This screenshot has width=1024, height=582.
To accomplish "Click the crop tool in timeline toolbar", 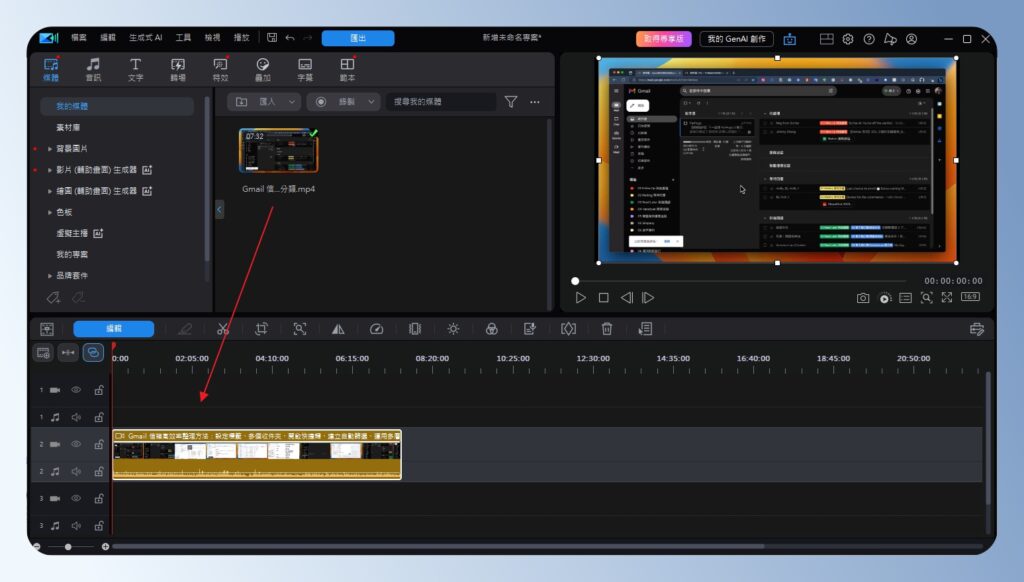I will (x=262, y=328).
